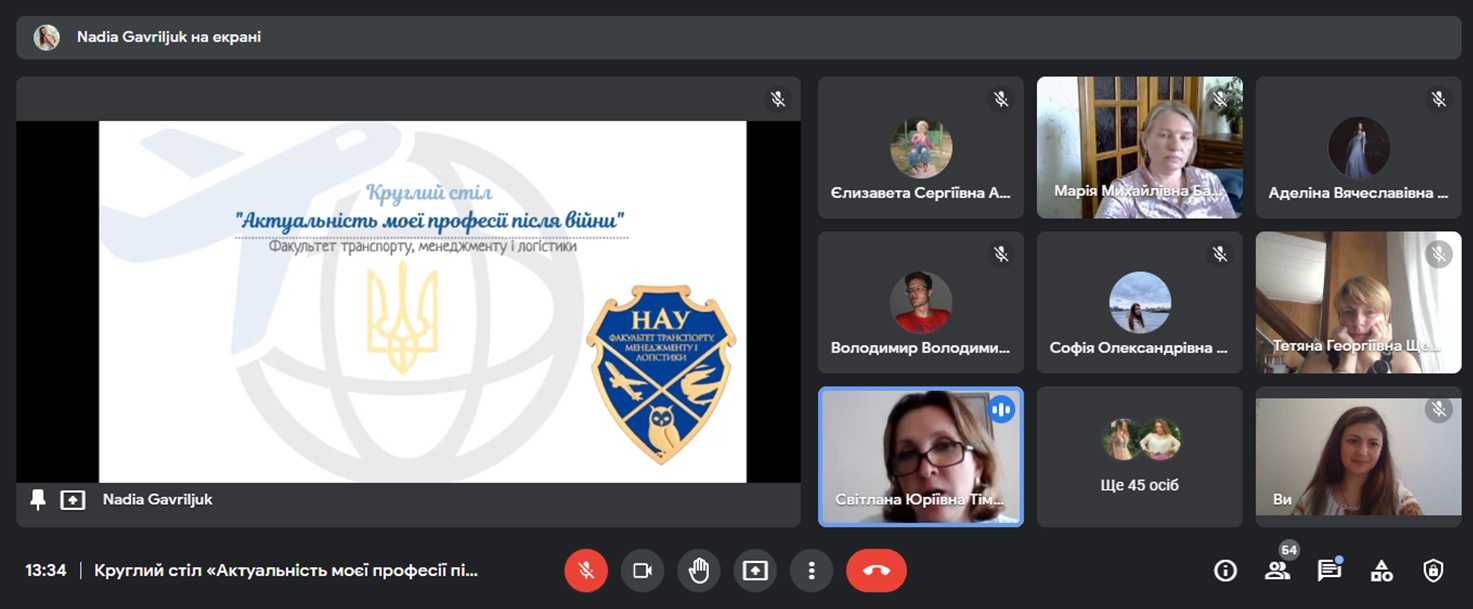
Task: Click the present screen button
Action: pos(755,571)
